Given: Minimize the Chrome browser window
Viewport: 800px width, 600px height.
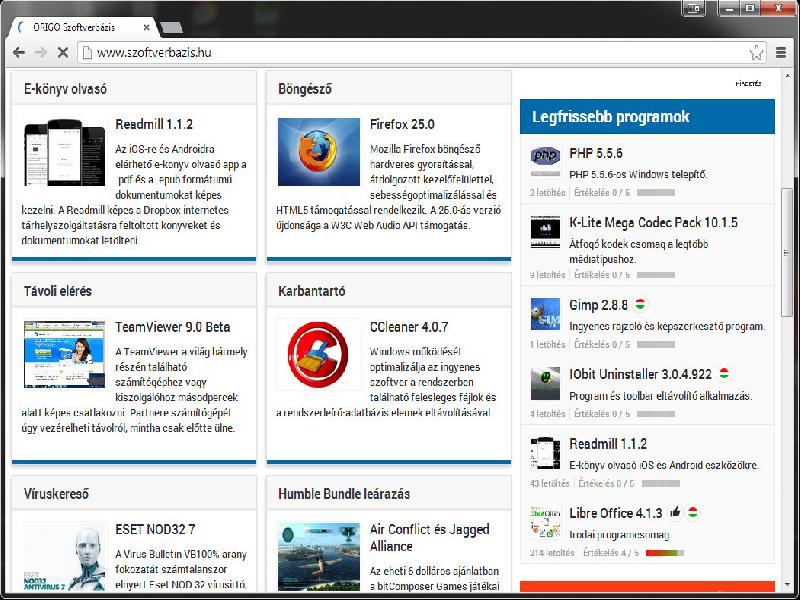Looking at the screenshot, I should [730, 8].
